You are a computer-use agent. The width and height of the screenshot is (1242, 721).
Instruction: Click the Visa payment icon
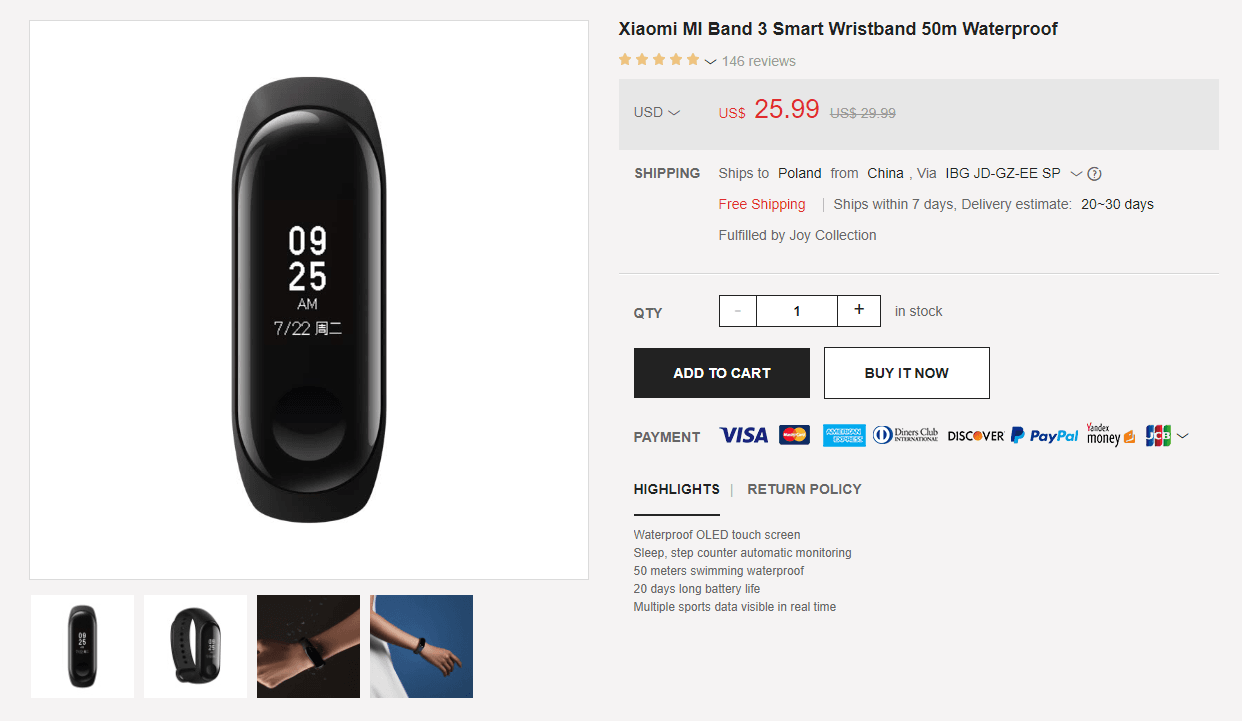(x=743, y=436)
